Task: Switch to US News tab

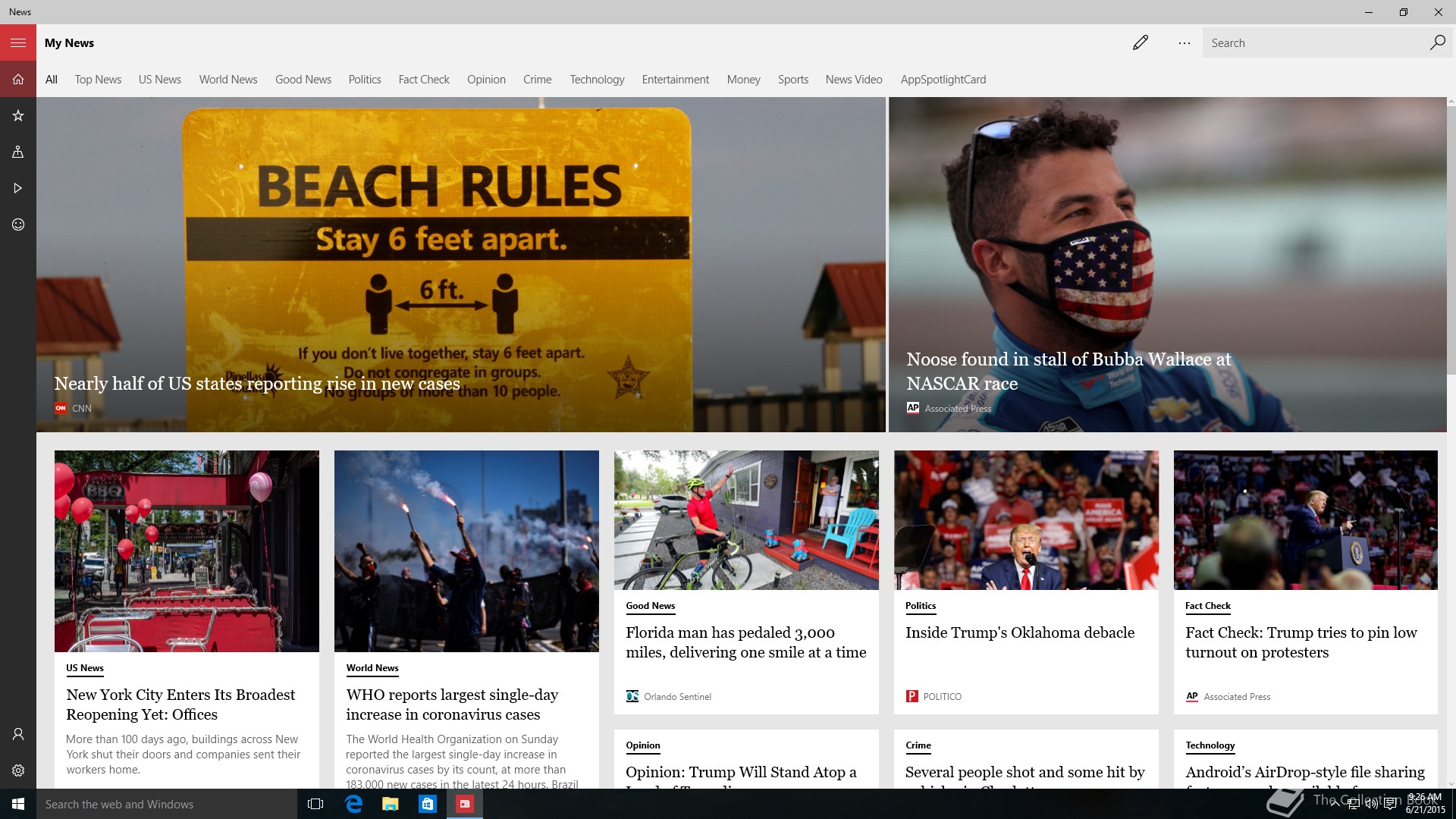Action: pyautogui.click(x=160, y=80)
